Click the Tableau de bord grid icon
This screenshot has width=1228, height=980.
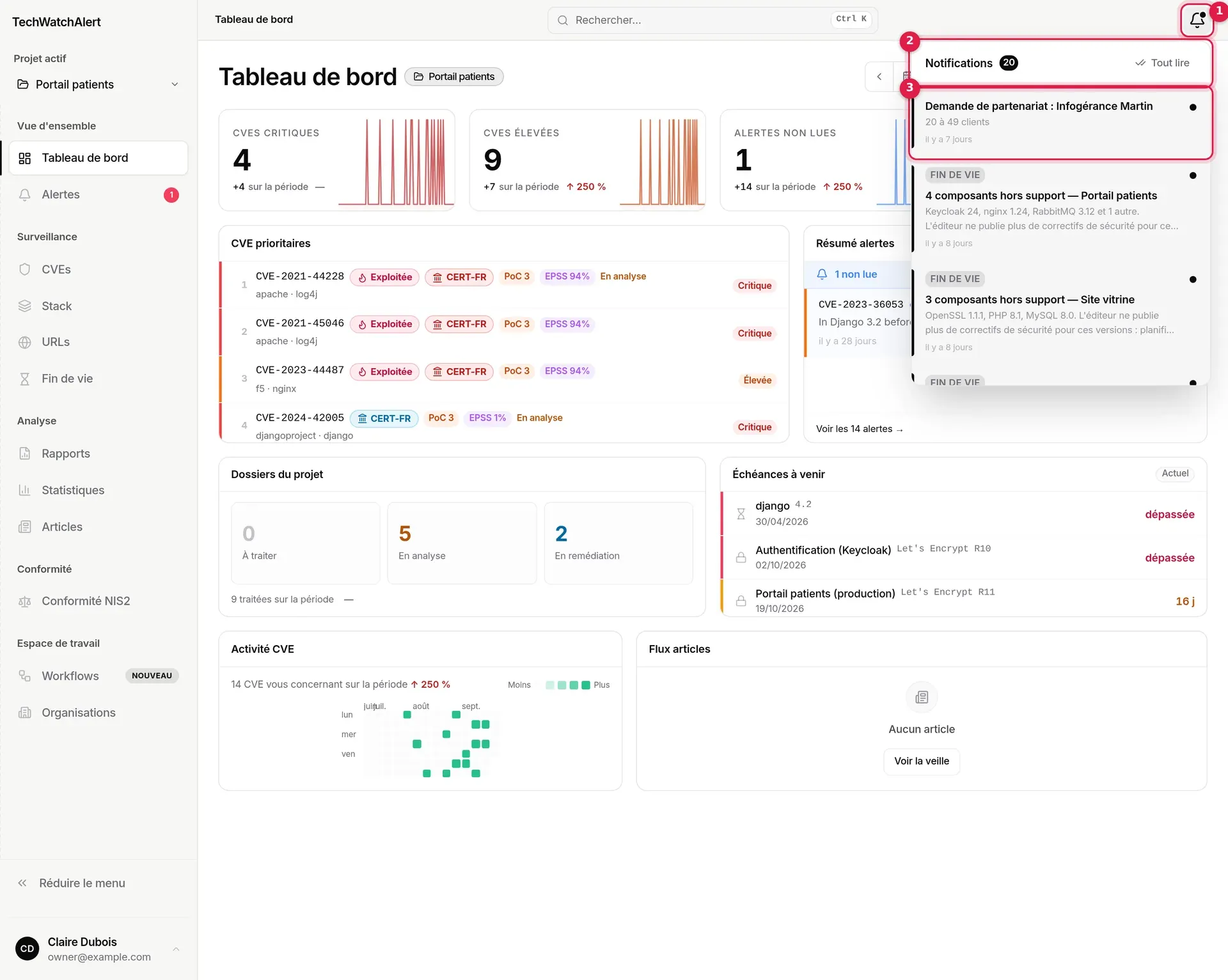25,158
